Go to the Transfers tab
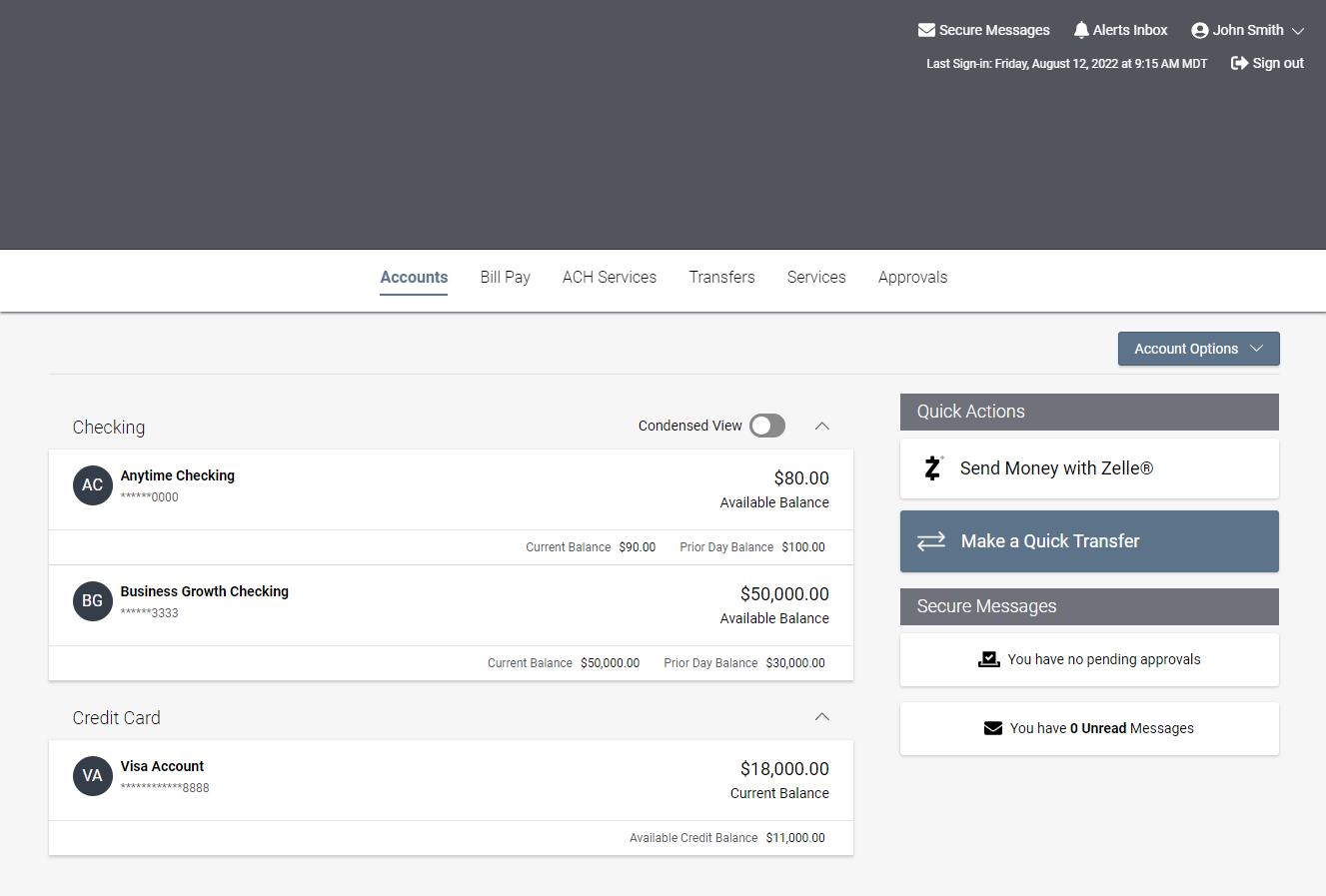 click(721, 278)
